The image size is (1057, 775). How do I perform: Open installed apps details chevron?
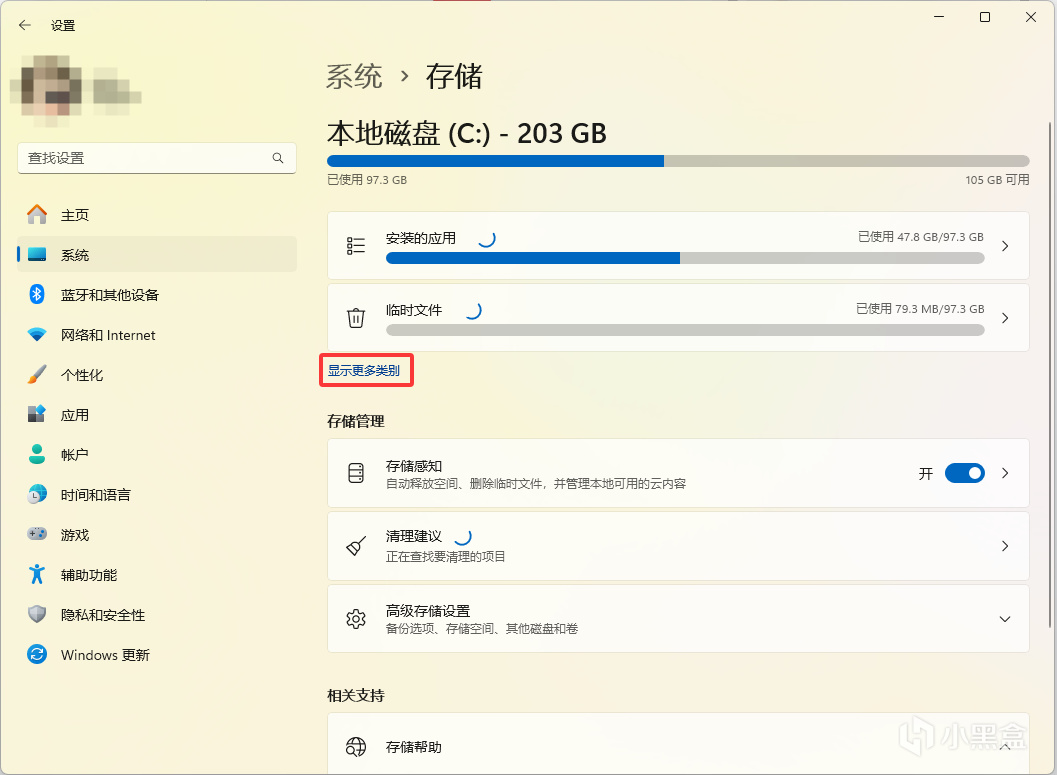(1005, 246)
